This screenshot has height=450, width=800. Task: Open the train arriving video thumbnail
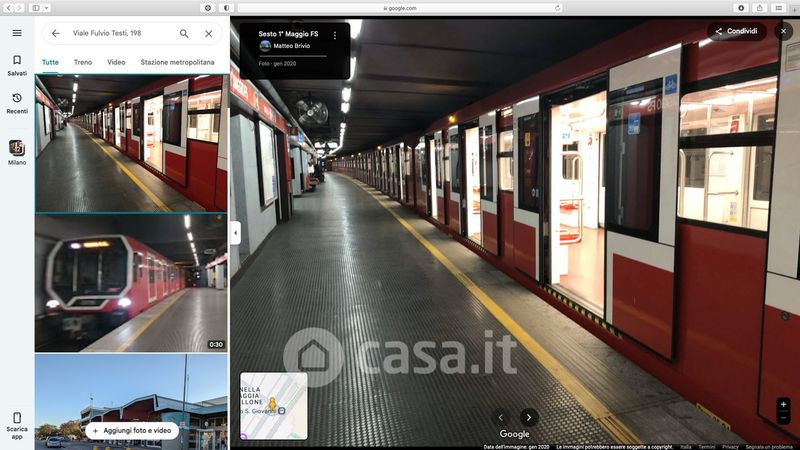point(131,283)
